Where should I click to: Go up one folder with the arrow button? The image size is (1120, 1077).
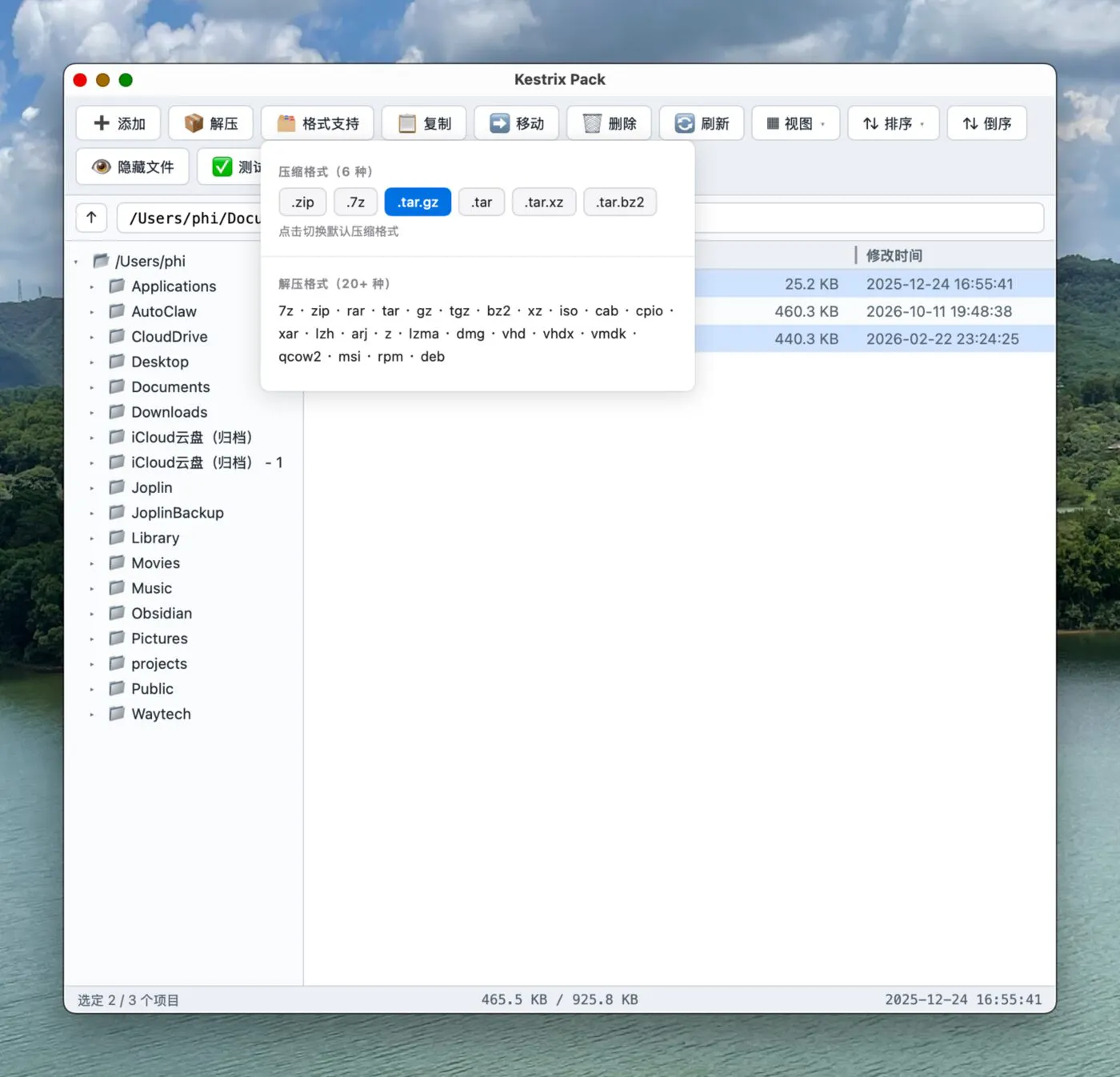(91, 218)
